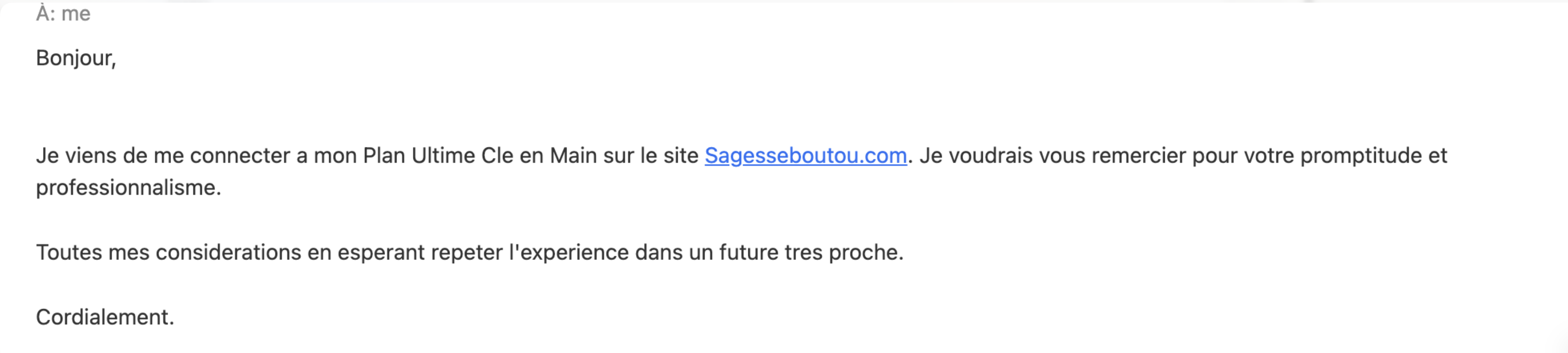Click the "Bonjour," greeting text
Viewport: 1568px width, 353px height.
(x=76, y=58)
